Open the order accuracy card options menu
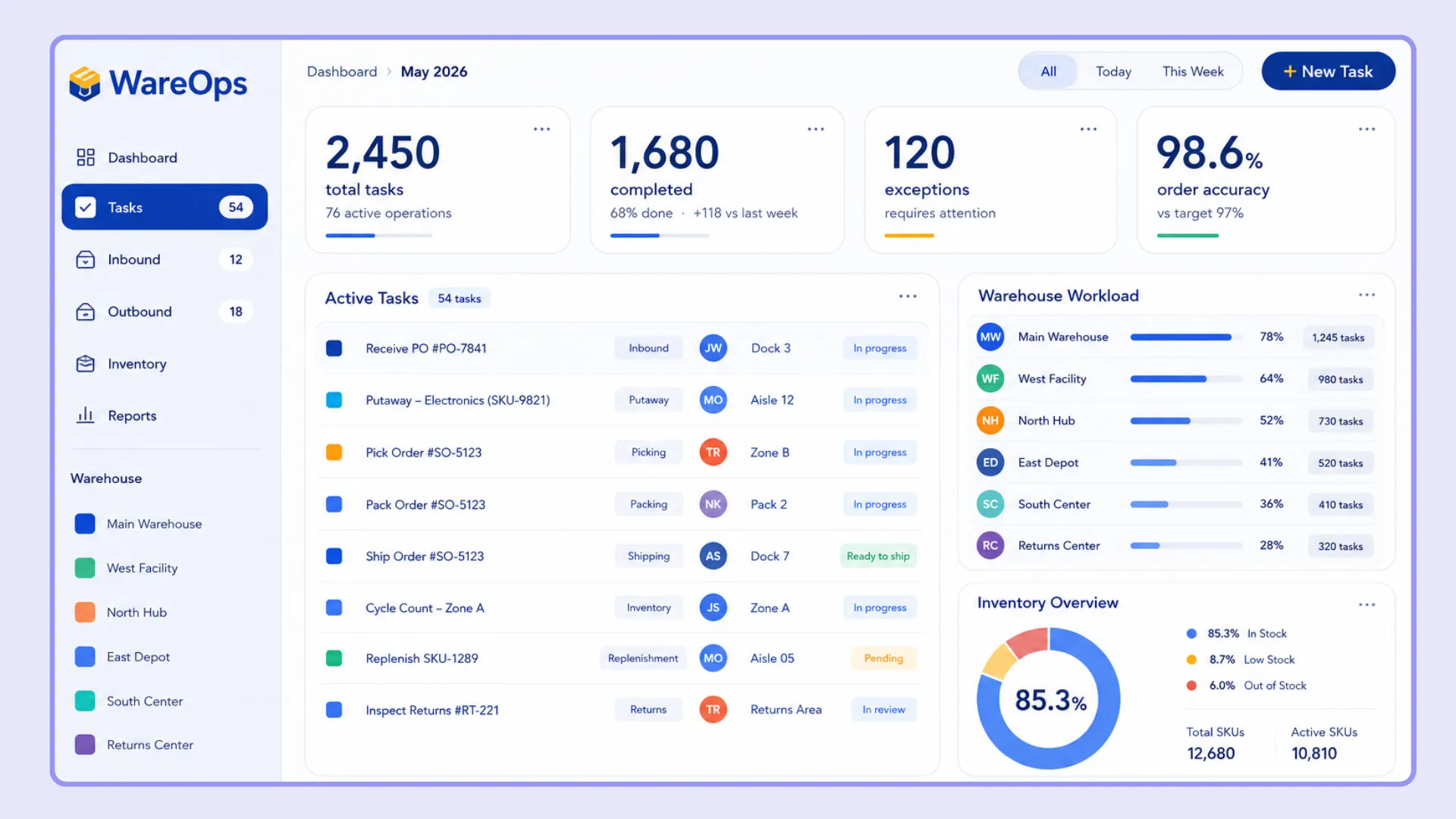1456x819 pixels. 1367,129
